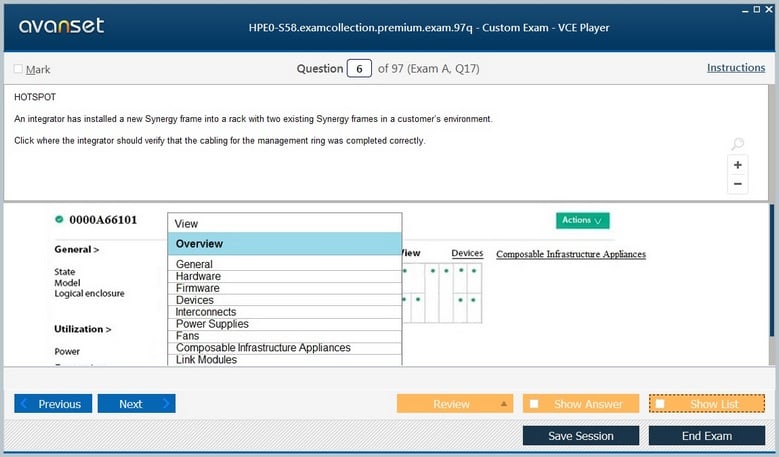
Task: Open the View dropdown header
Action: [285, 223]
